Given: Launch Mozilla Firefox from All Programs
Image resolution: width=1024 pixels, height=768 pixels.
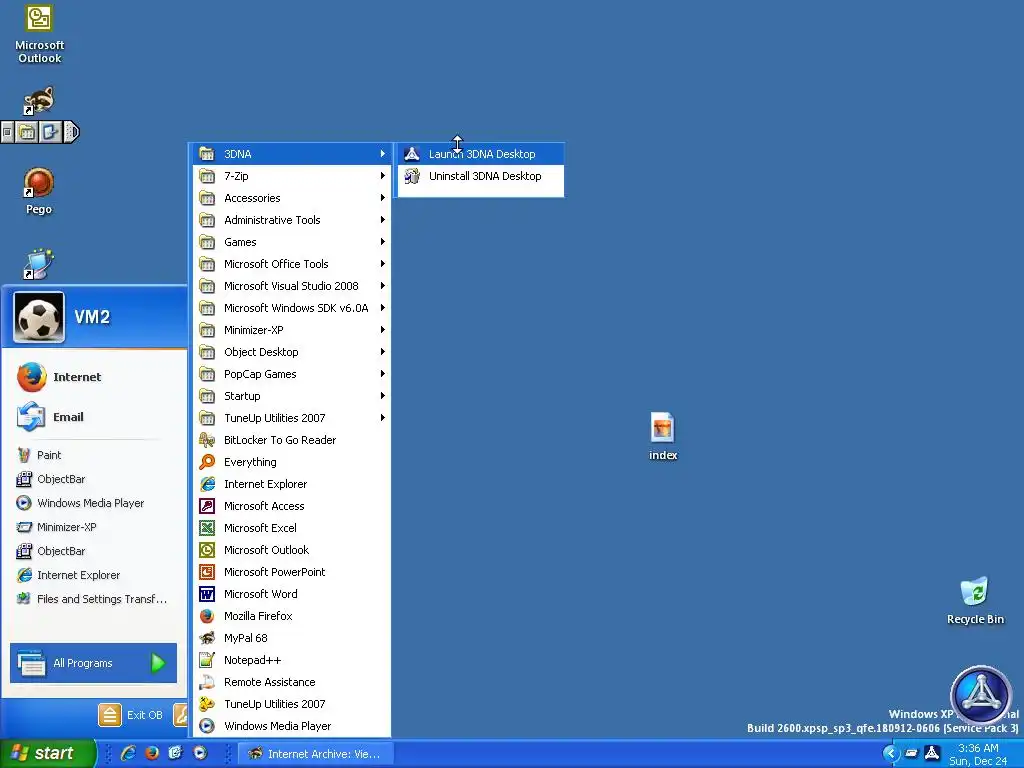Looking at the screenshot, I should tap(292, 616).
